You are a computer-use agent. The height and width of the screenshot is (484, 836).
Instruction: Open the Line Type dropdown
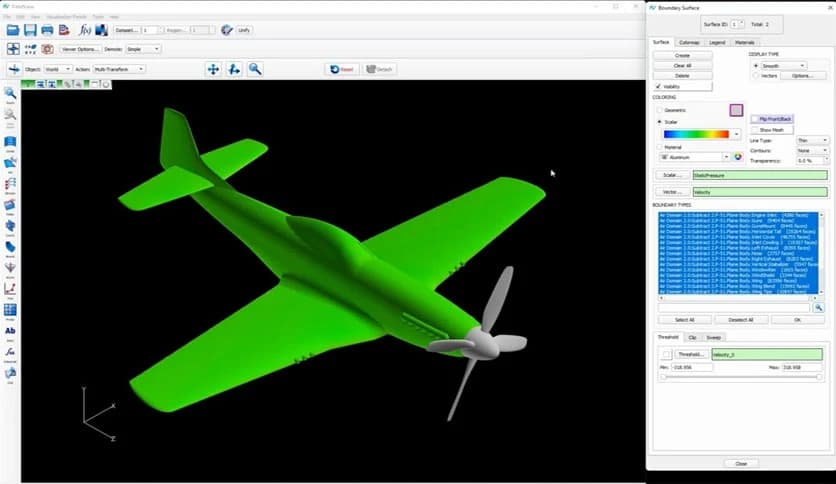(812, 140)
